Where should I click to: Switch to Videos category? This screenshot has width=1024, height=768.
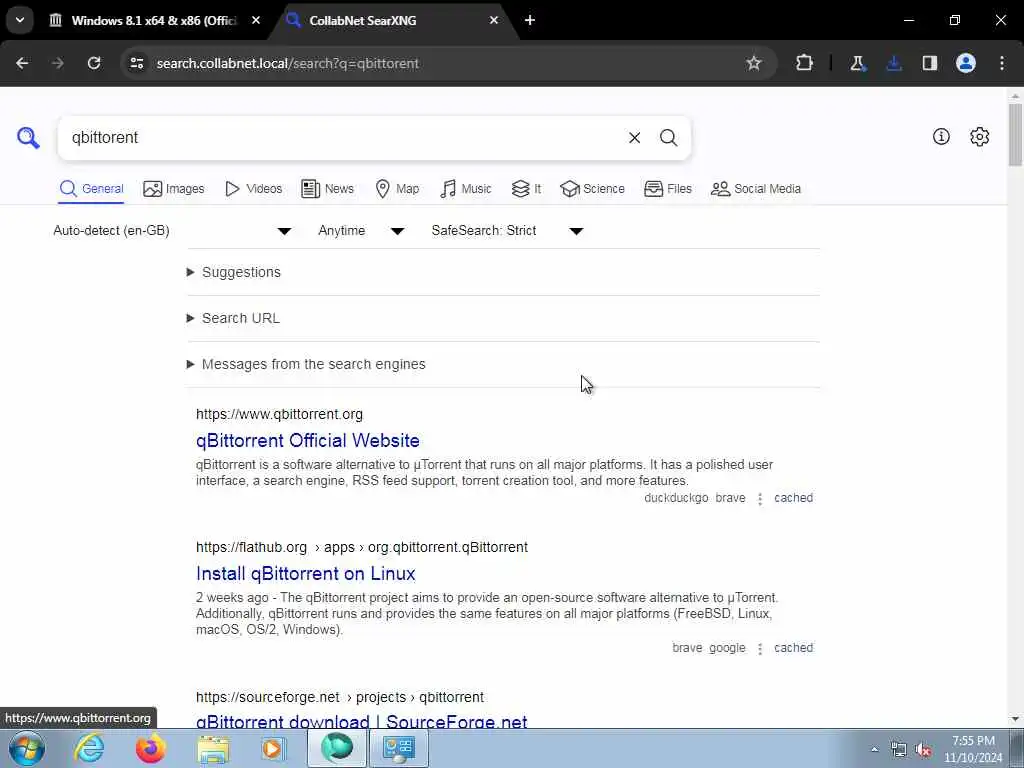click(x=253, y=189)
